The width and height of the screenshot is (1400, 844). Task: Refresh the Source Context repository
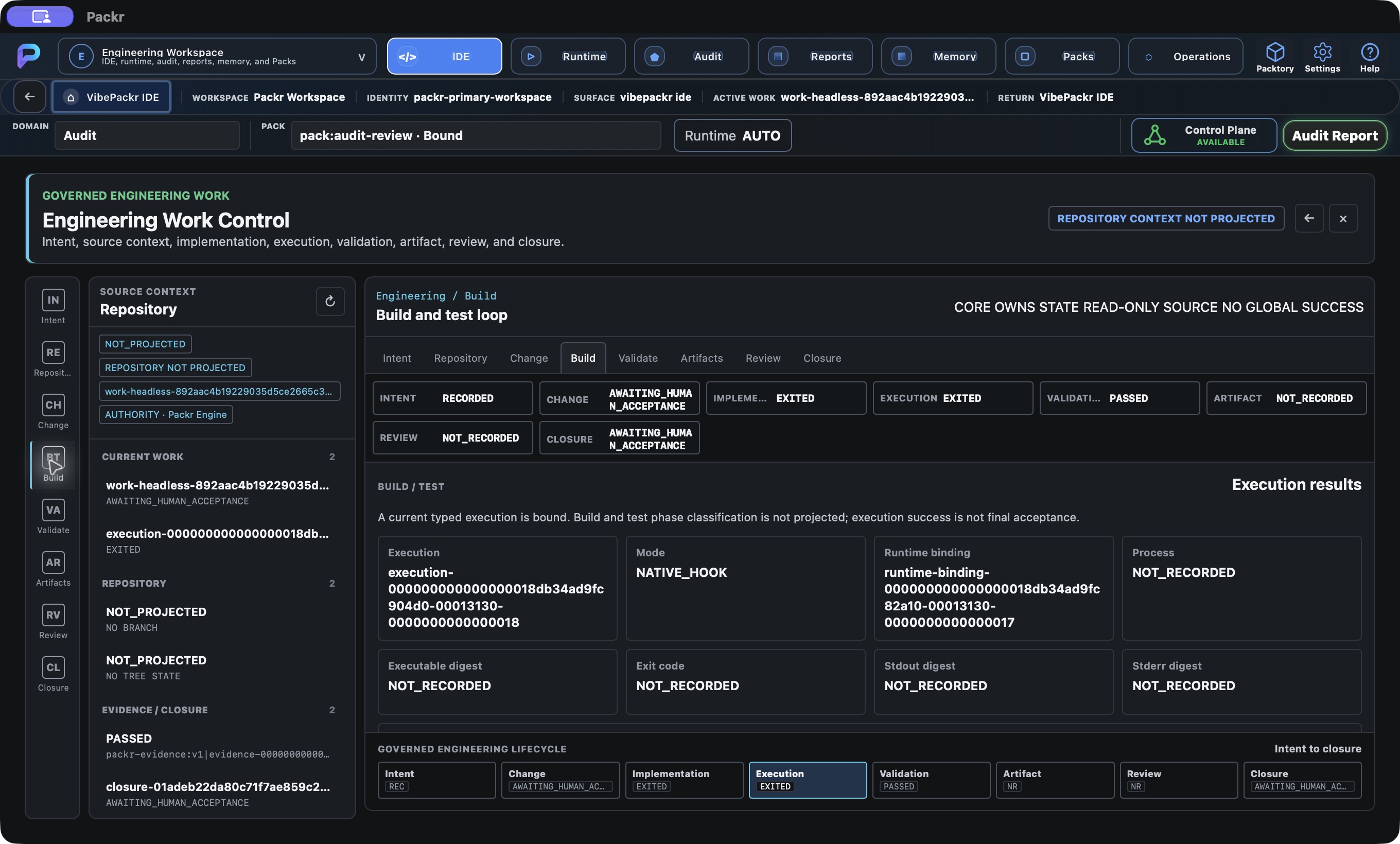coord(330,301)
